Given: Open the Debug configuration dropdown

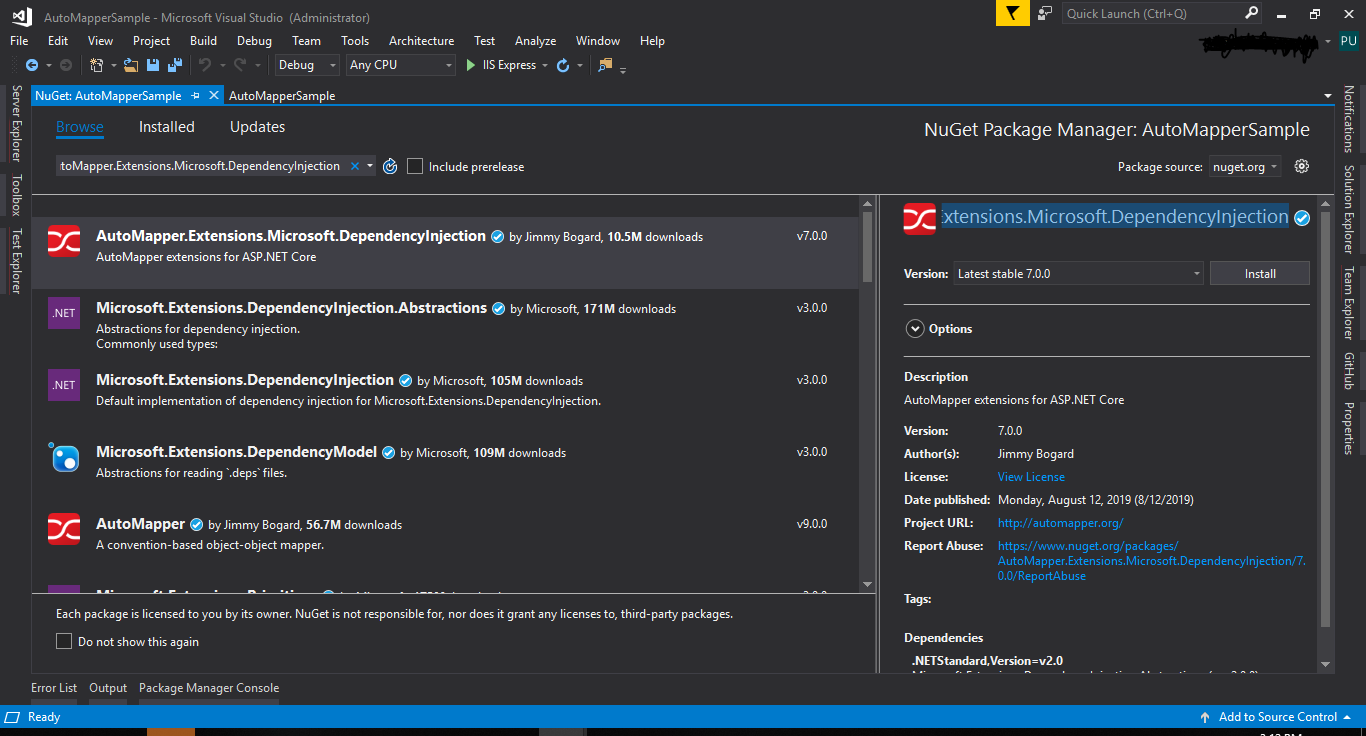Looking at the screenshot, I should [308, 65].
